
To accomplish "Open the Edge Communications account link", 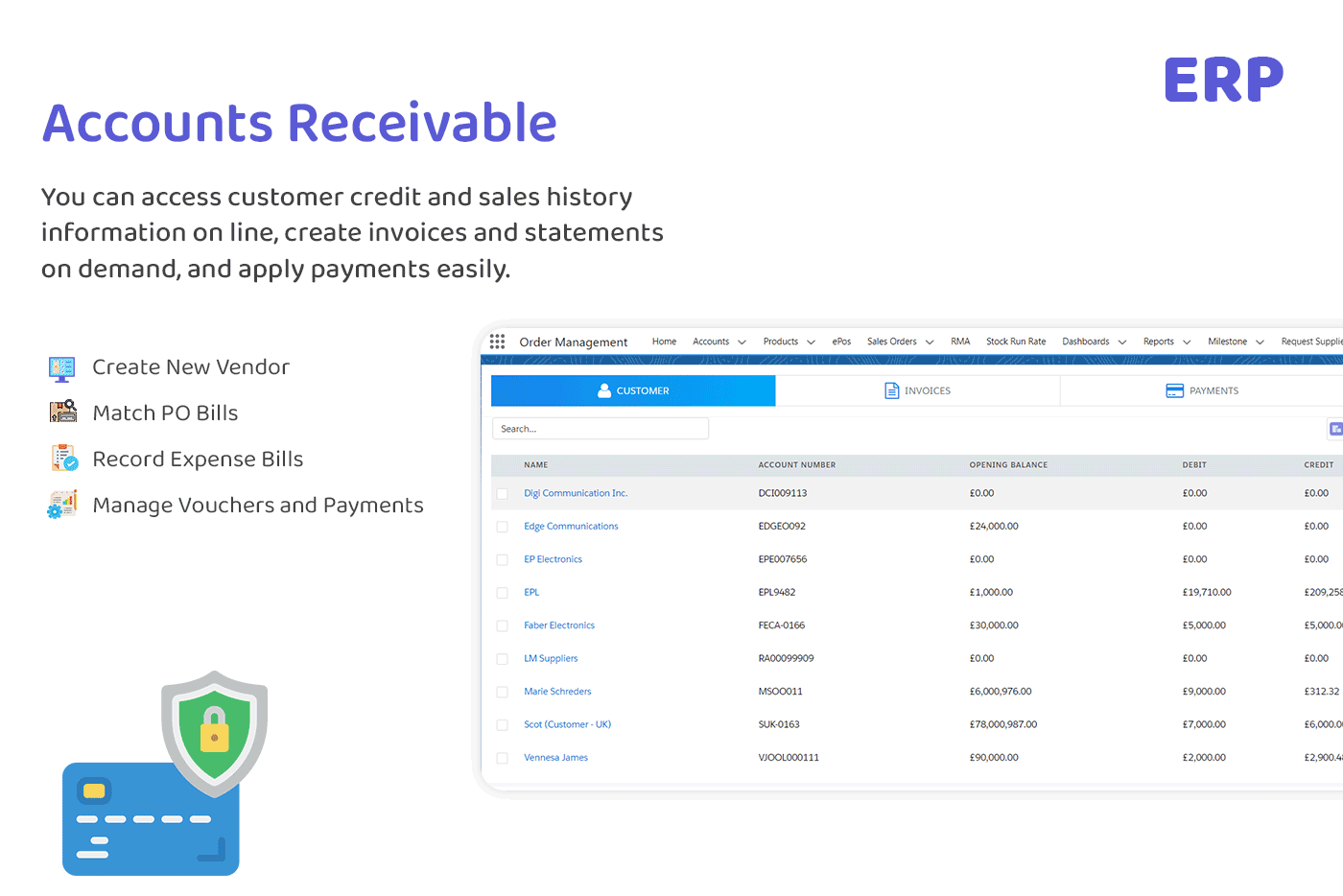I will [x=571, y=526].
